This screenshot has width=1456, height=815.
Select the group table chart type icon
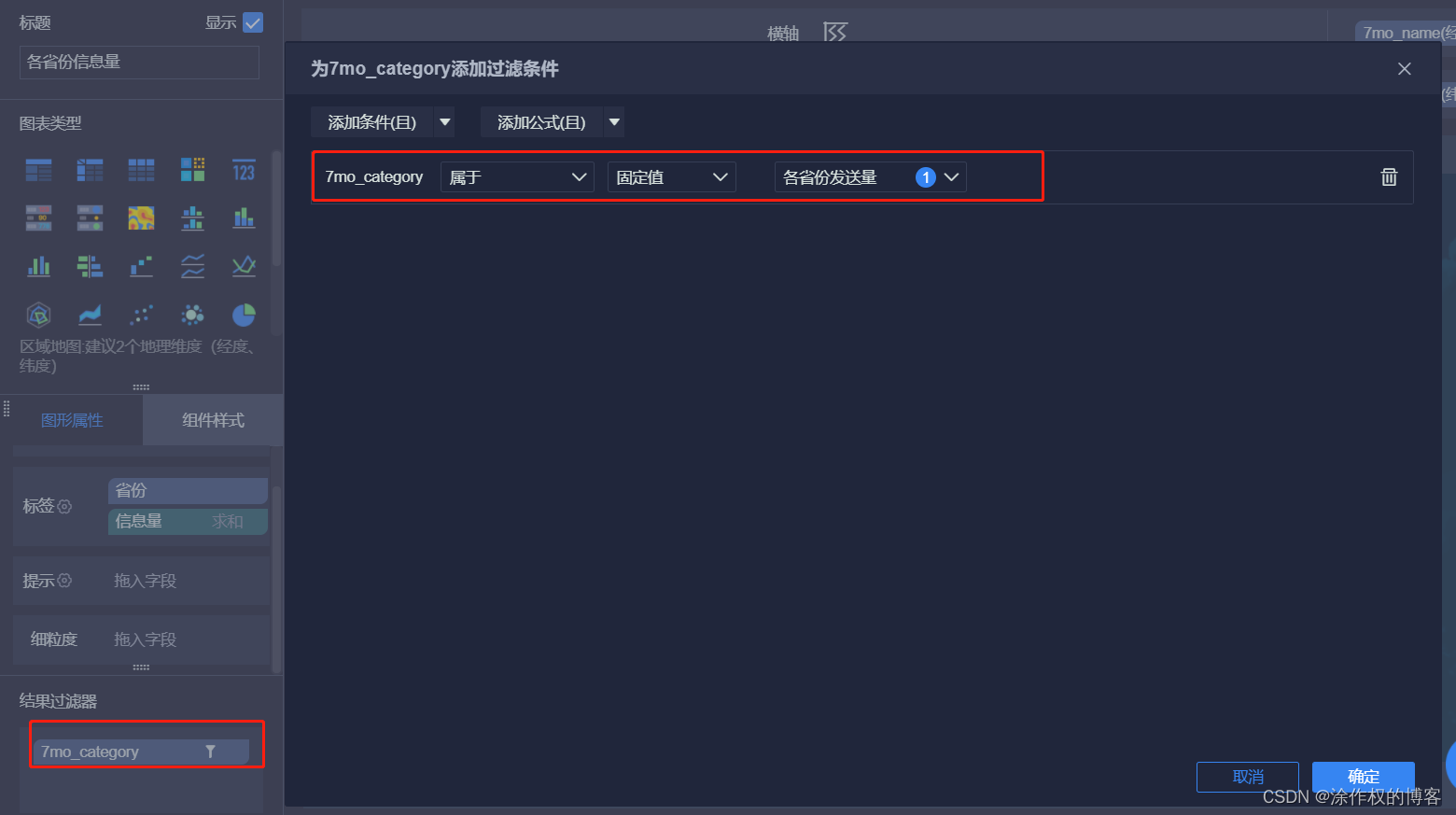click(x=38, y=170)
